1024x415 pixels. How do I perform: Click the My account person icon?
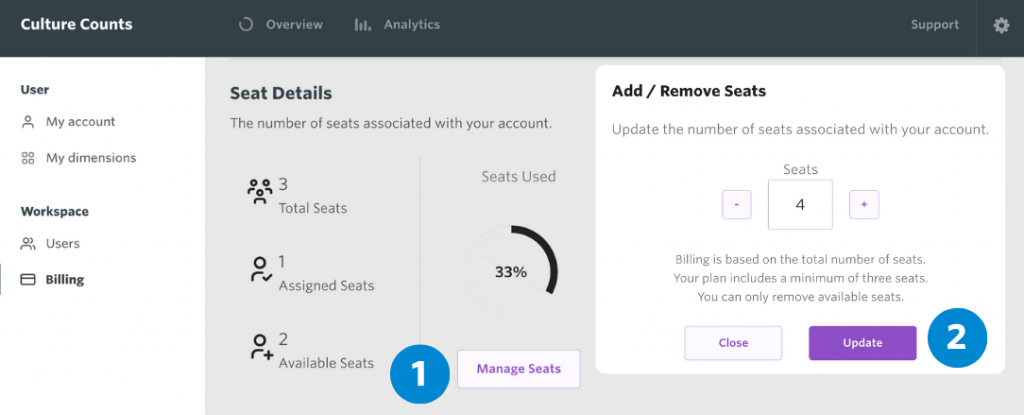[x=27, y=122]
